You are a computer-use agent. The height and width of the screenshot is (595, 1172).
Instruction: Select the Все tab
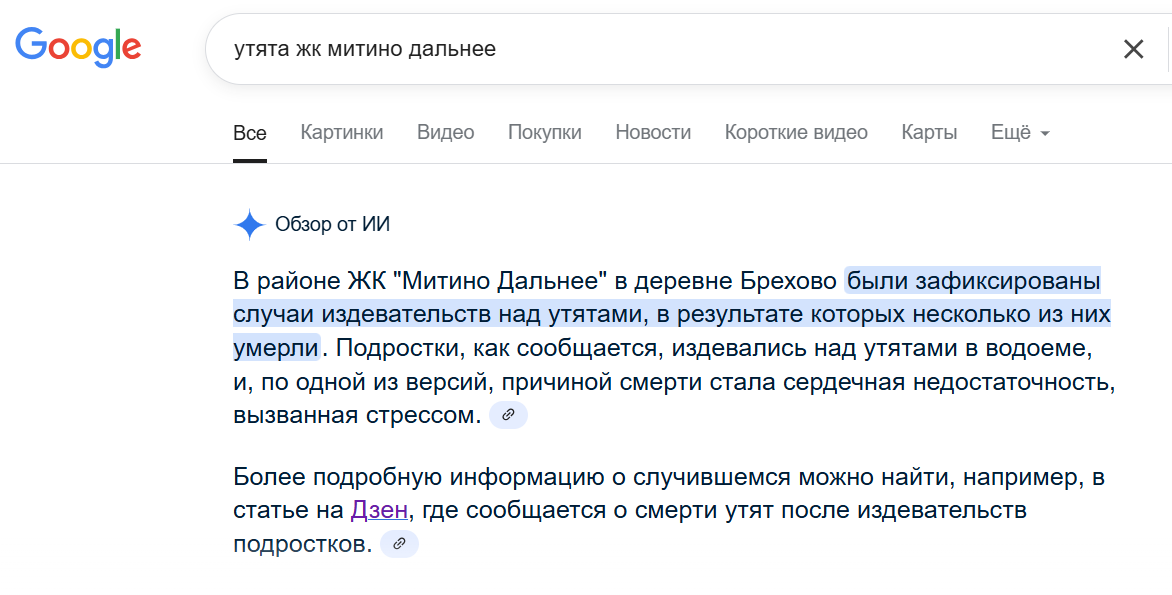coord(250,133)
